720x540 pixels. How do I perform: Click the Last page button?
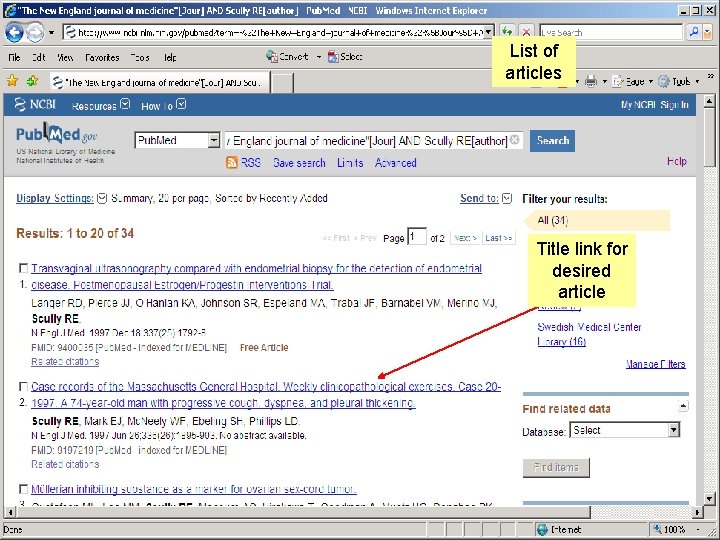[x=499, y=238]
